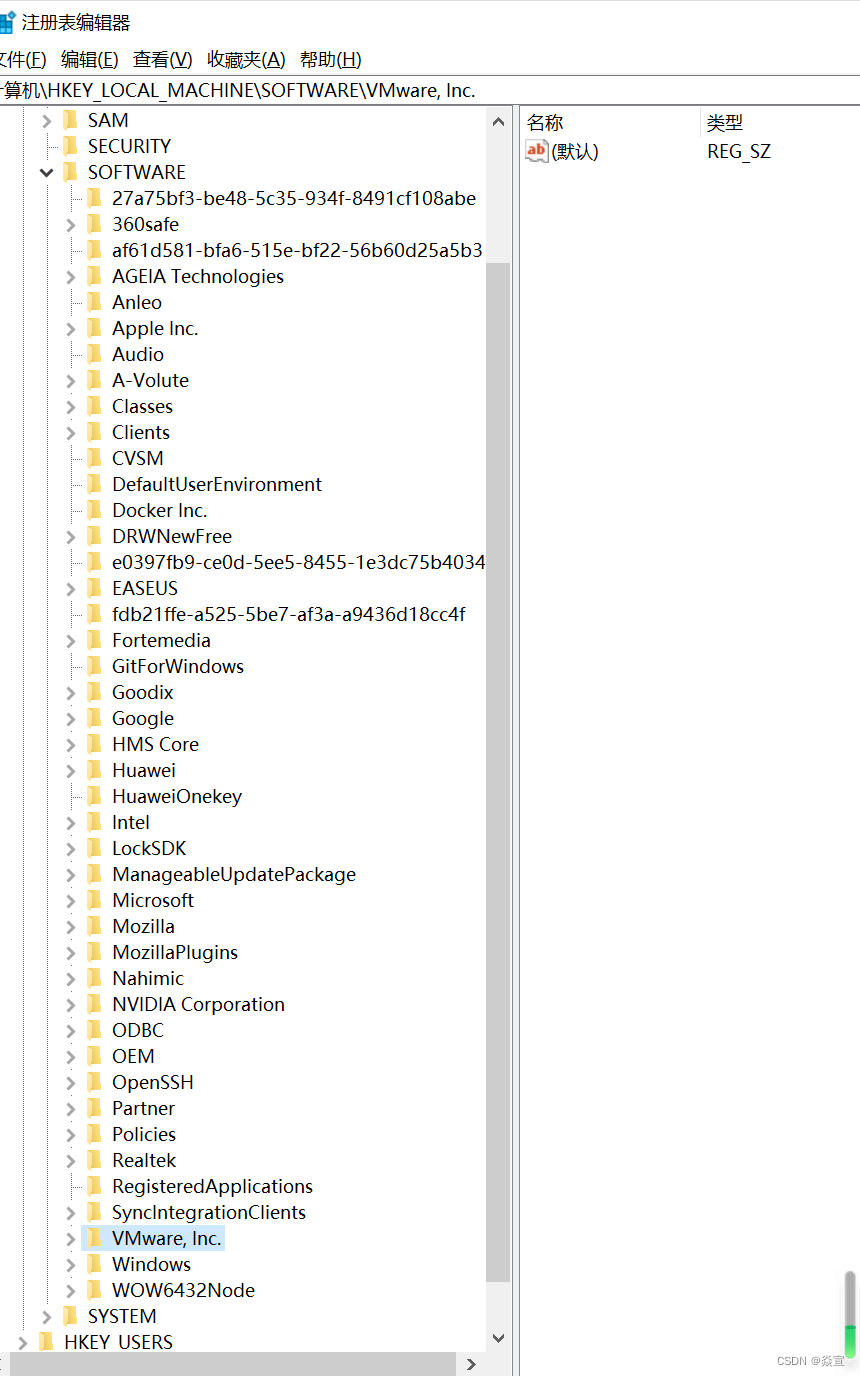The width and height of the screenshot is (860, 1376).
Task: Select the Windows key
Action: (151, 1264)
